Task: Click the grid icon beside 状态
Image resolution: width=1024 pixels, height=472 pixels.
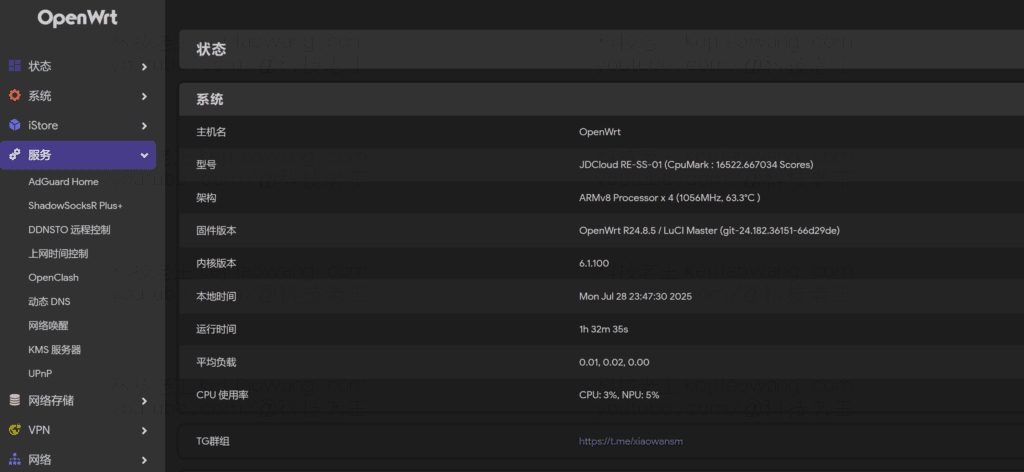Action: [x=14, y=66]
